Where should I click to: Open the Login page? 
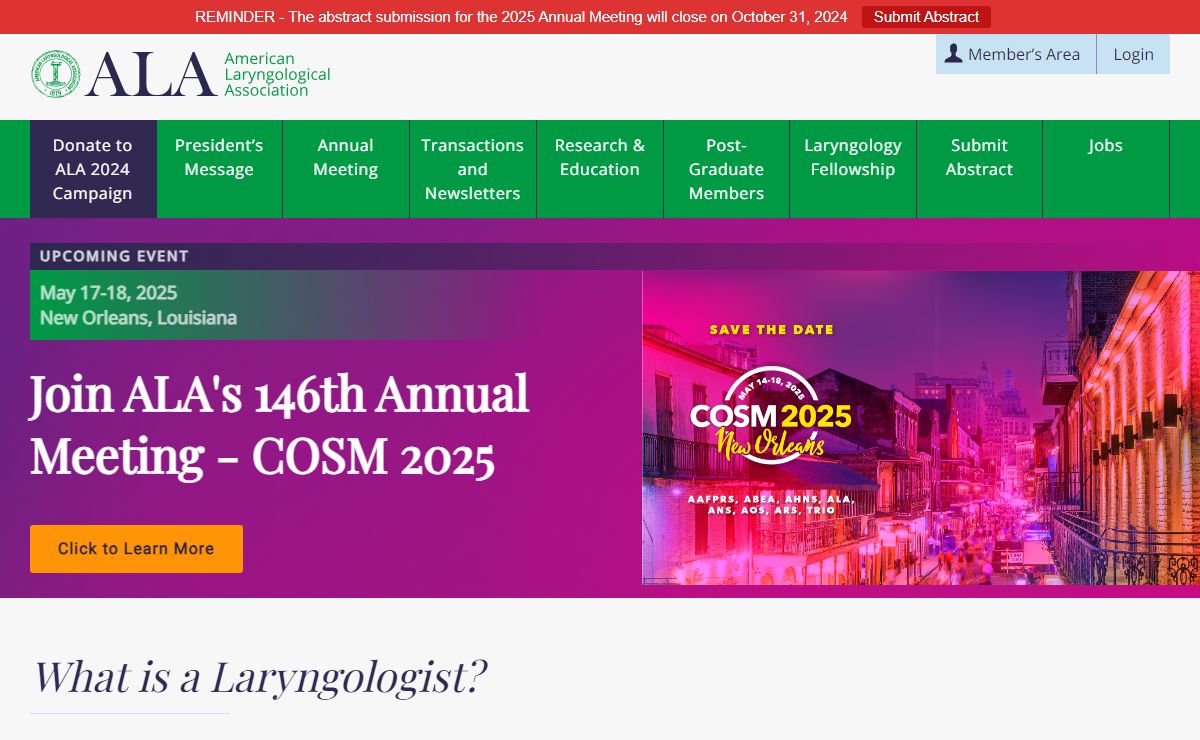point(1133,54)
